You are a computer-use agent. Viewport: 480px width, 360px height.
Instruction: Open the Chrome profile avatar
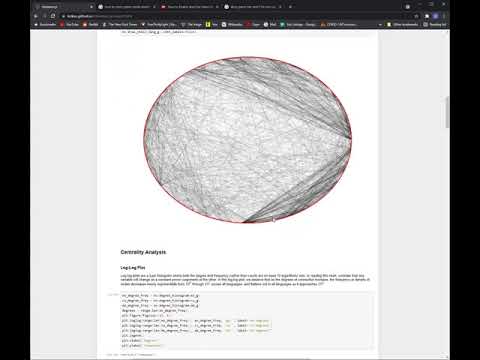pyautogui.click(x=436, y=16)
